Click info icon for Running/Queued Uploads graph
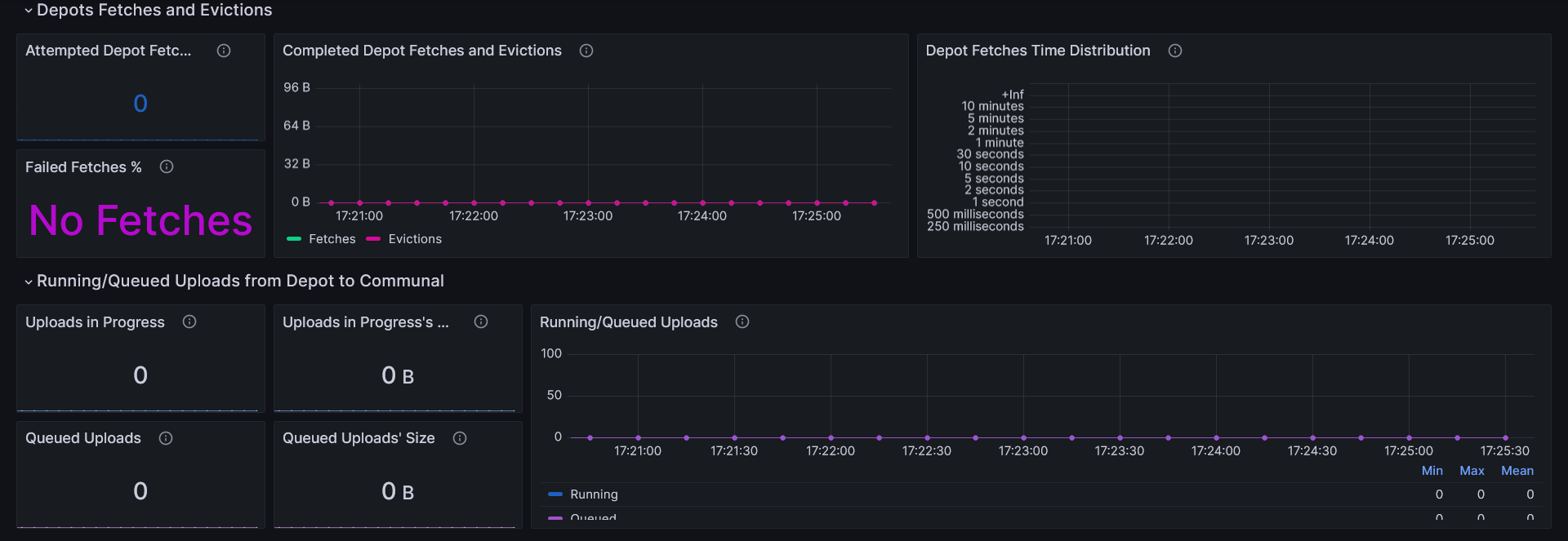1568x541 pixels. [x=742, y=322]
